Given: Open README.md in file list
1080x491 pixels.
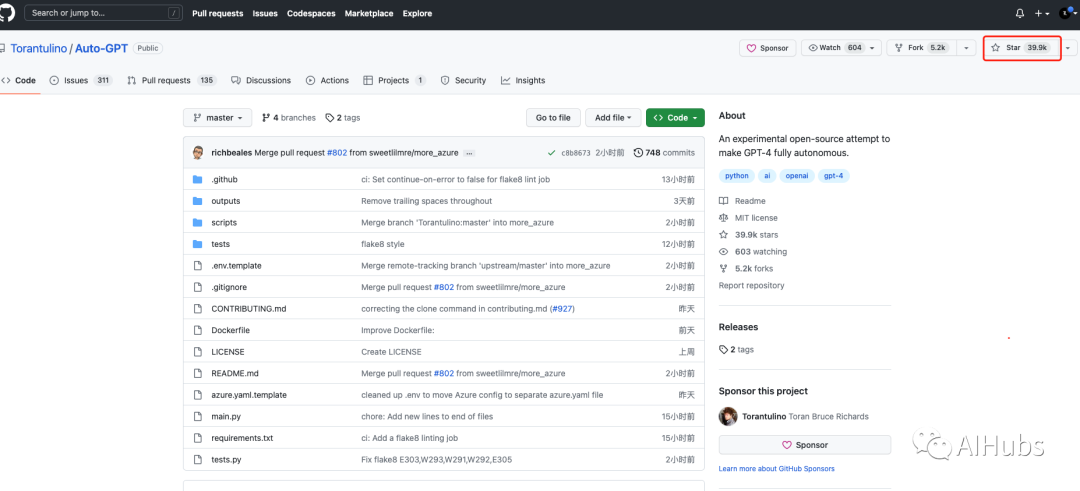Looking at the screenshot, I should [x=235, y=373].
